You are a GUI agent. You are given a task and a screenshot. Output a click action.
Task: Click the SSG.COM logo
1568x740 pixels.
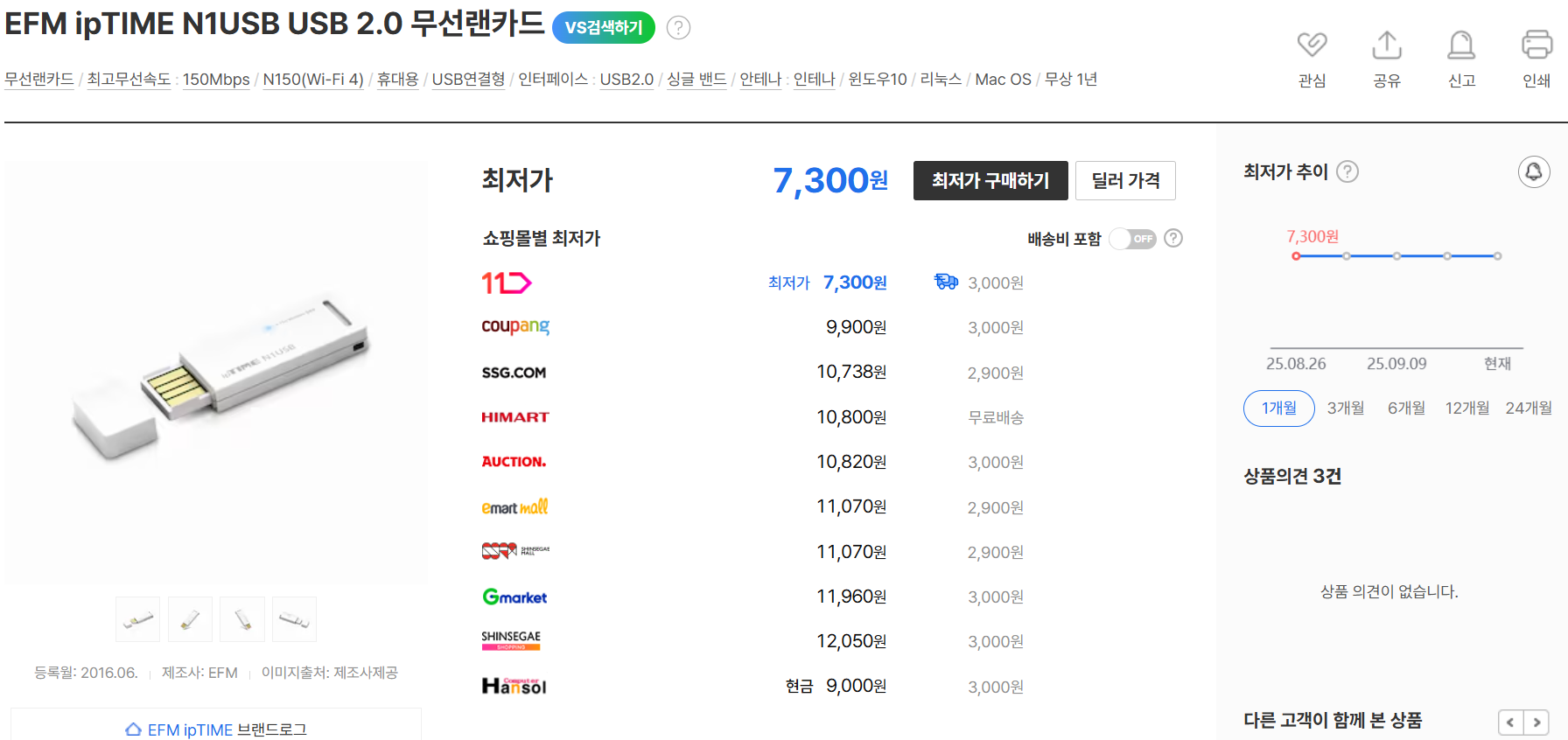[x=514, y=373]
